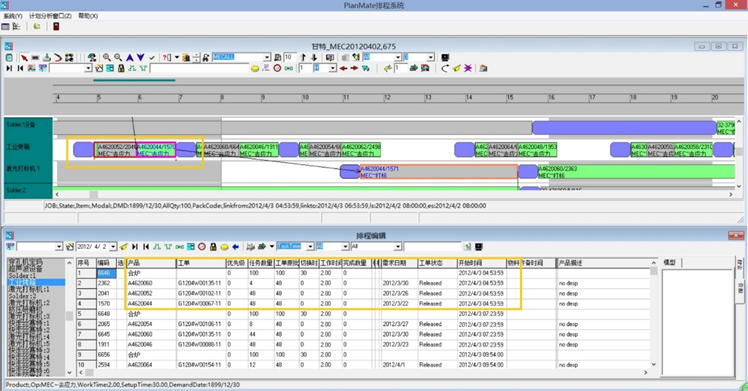Click the yellow ellipse icon in Gantt toolbar

pos(255,69)
